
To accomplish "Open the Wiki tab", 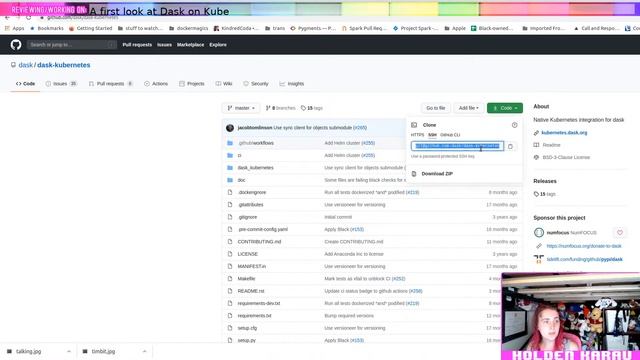I will [x=224, y=84].
